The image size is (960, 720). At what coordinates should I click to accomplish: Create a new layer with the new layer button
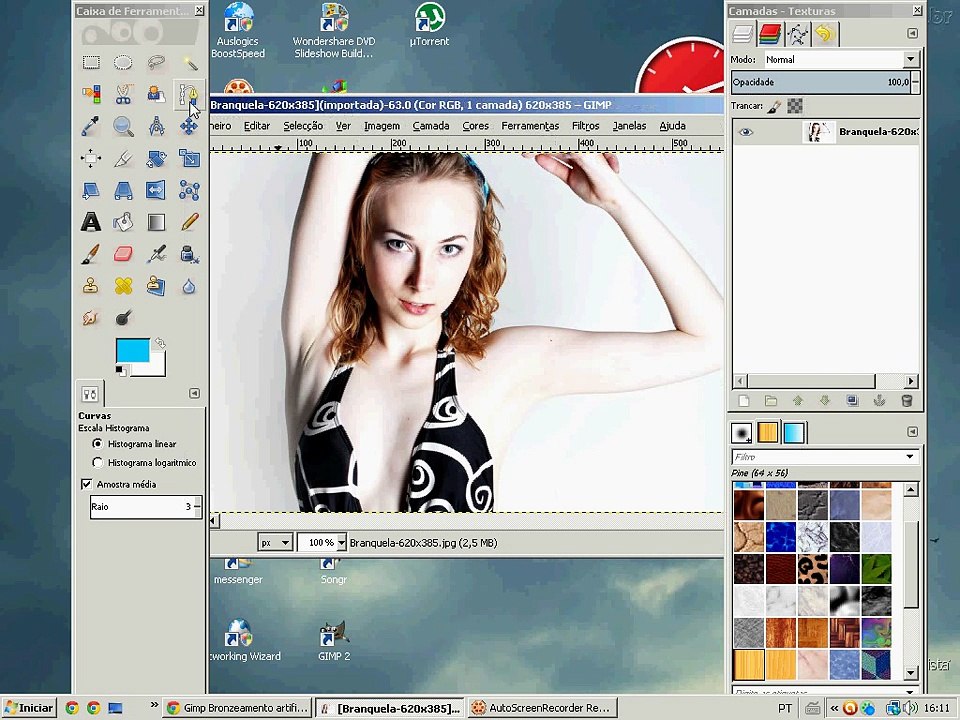[744, 401]
